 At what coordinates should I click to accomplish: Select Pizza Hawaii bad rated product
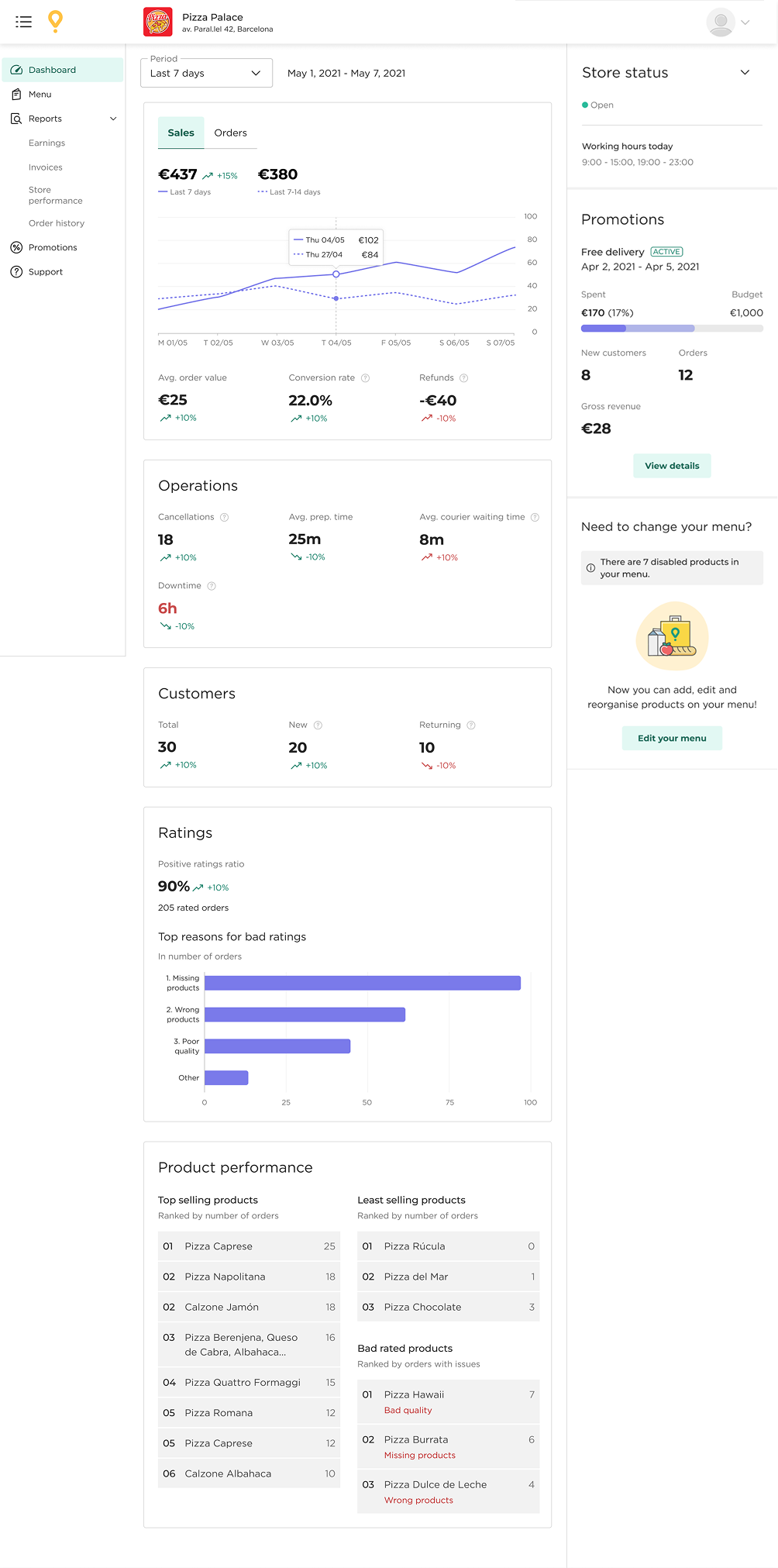coord(448,1402)
